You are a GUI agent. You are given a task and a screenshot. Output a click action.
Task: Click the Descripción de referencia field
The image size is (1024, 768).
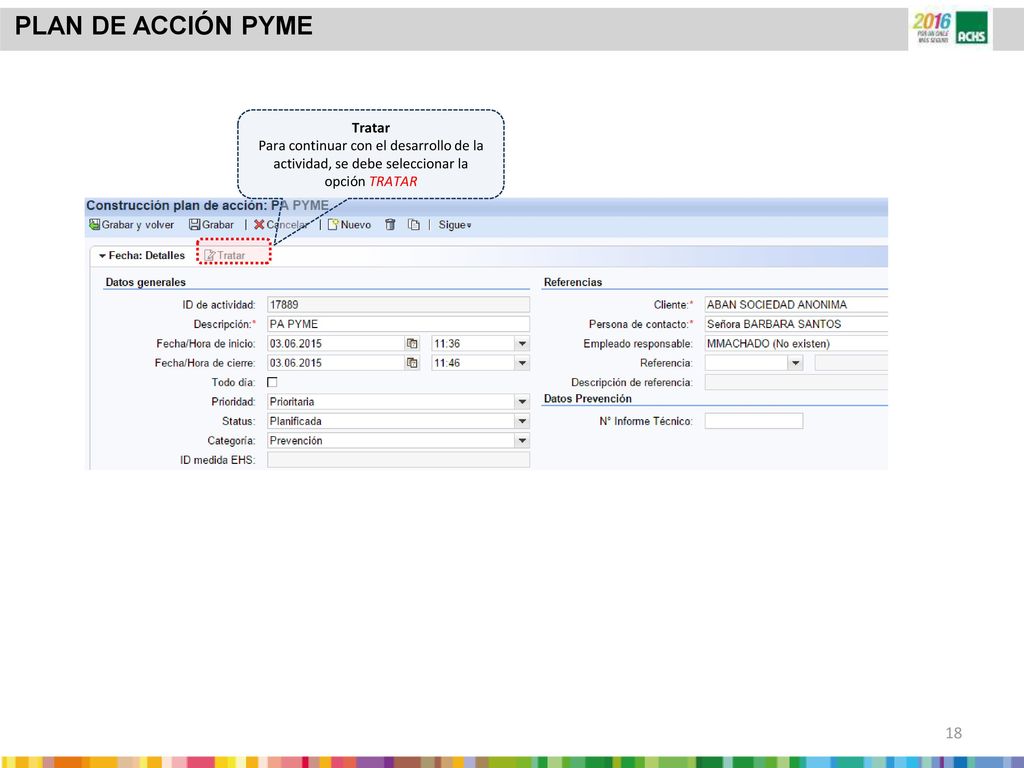pos(796,382)
